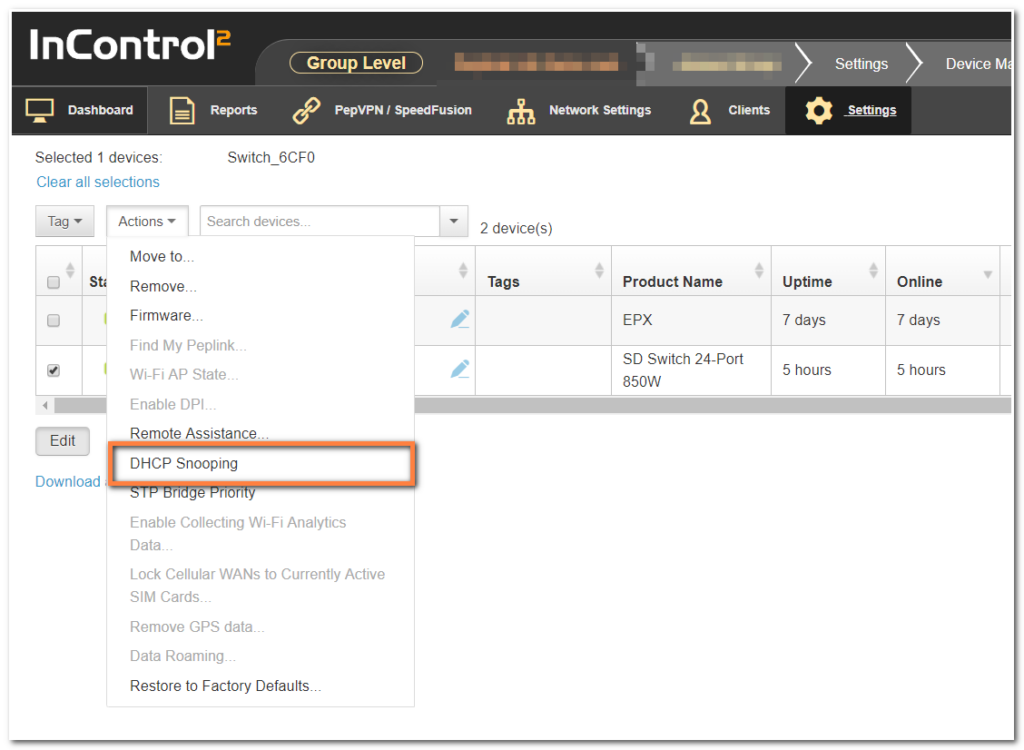Click the Group Level badge

[356, 63]
